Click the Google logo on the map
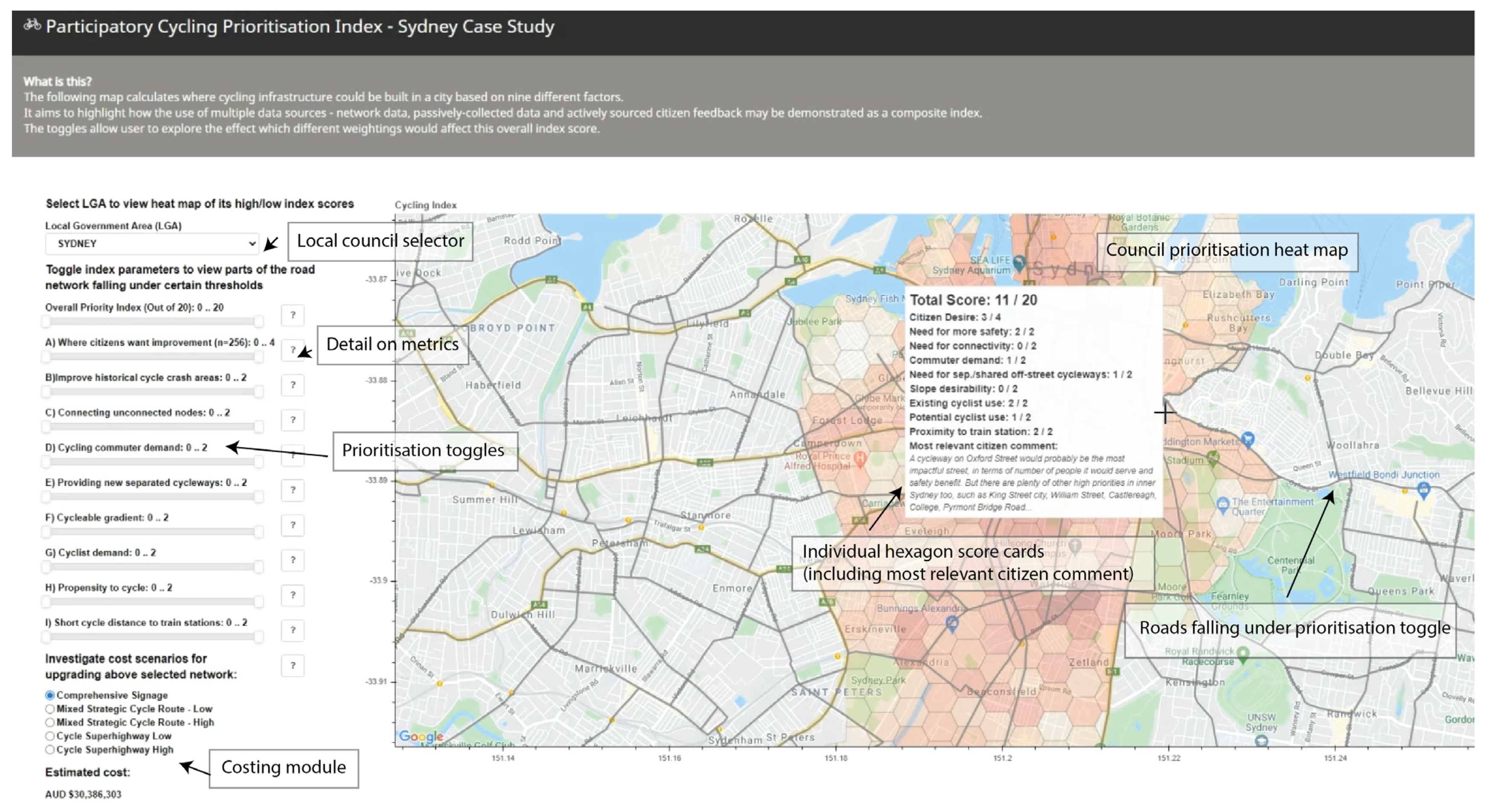The image size is (1485, 812). (421, 736)
